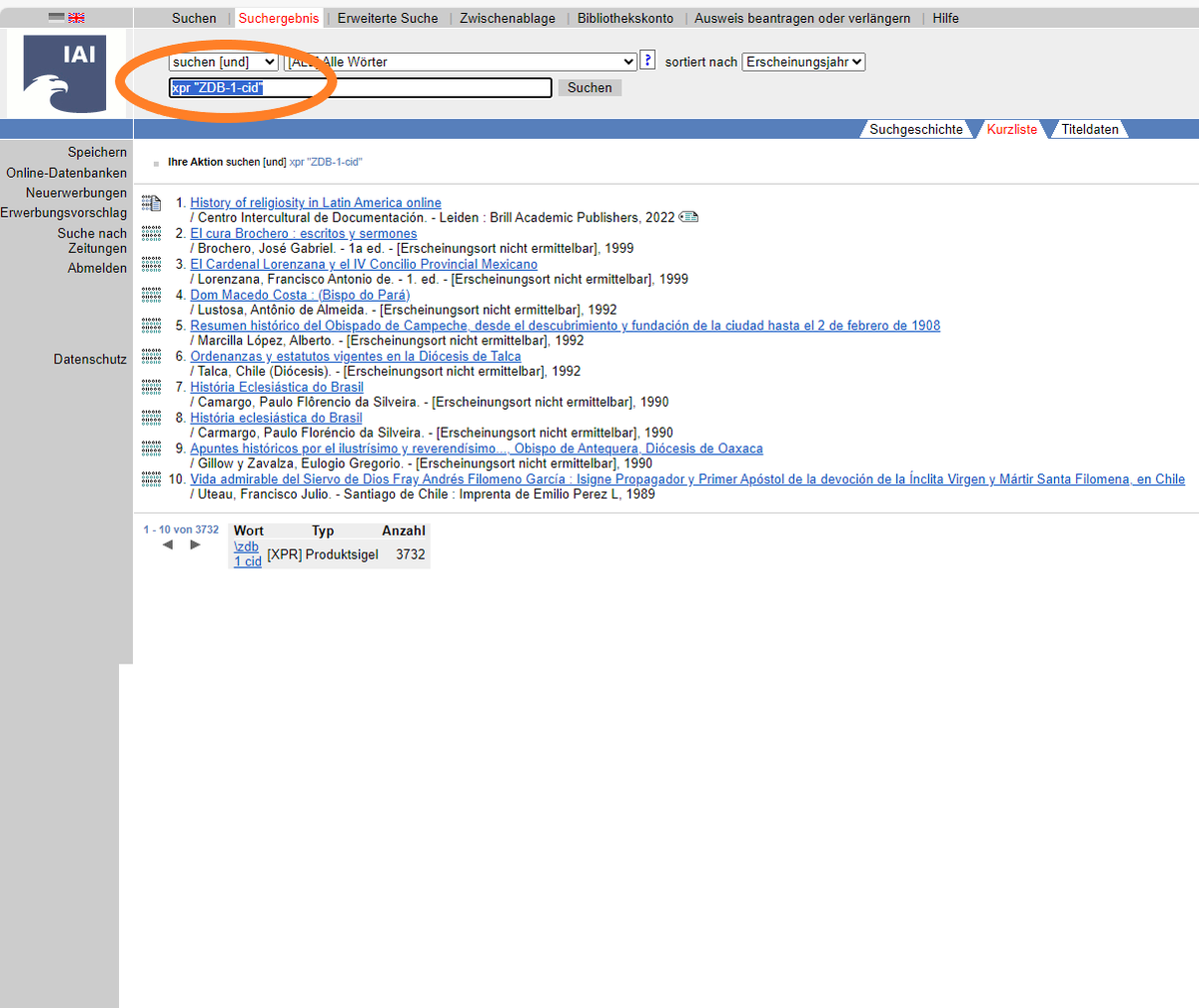Screen dimensions: 1199x1008
Task: Open 'History of religiosity in Latin America online'
Action: [316, 203]
